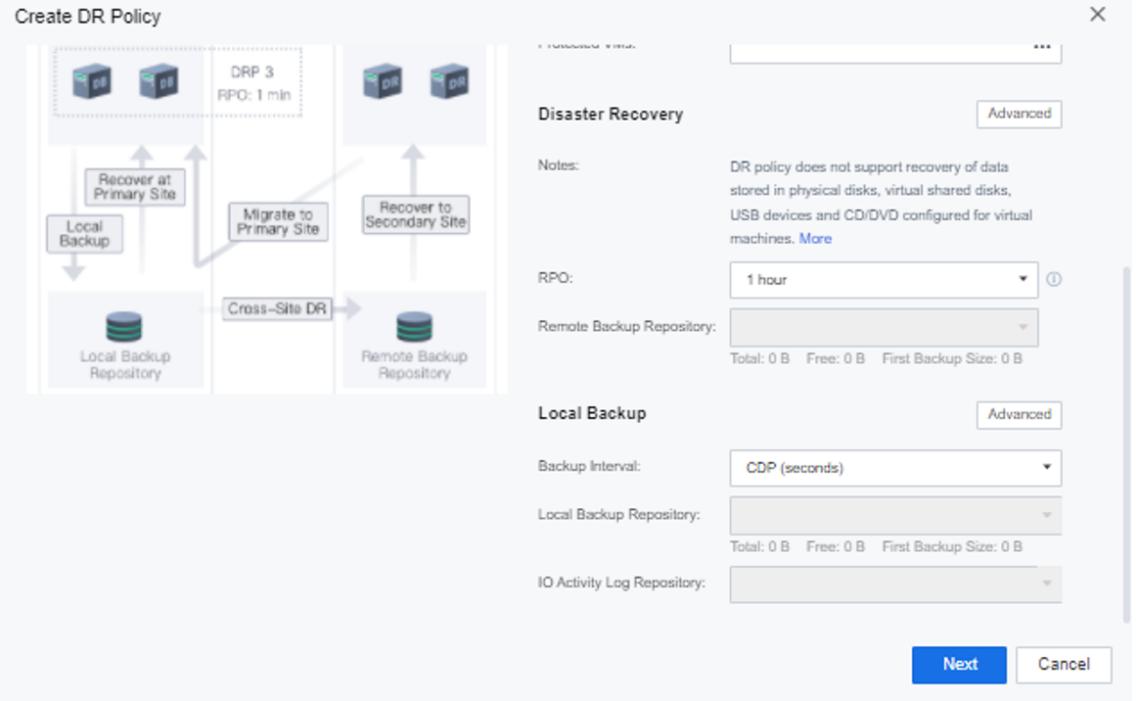This screenshot has width=1137, height=701.
Task: Click the DRP 3 diagram text
Action: pos(252,72)
